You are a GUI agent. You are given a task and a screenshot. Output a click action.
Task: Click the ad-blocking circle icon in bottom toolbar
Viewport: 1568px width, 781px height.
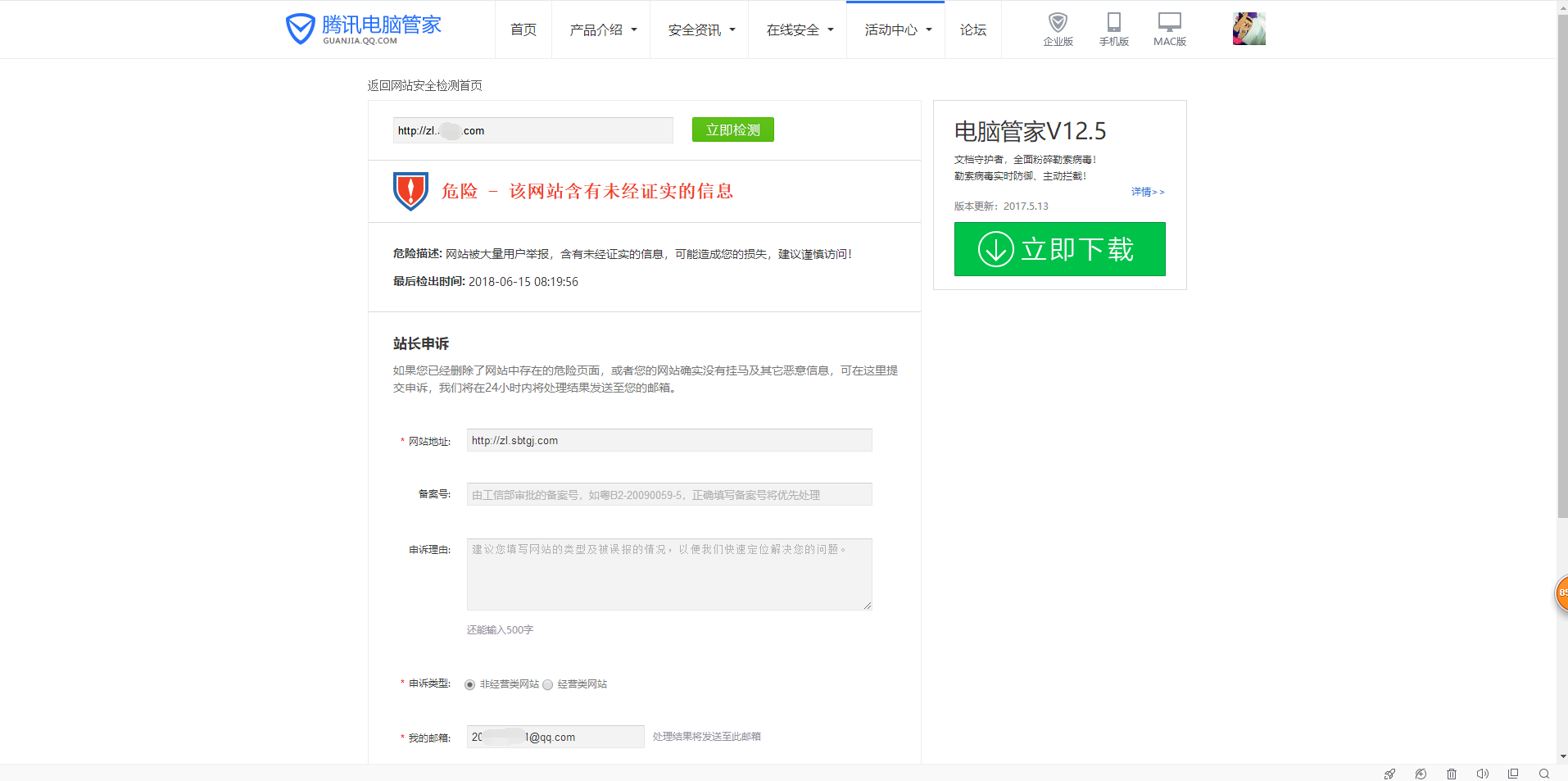coord(1421,774)
